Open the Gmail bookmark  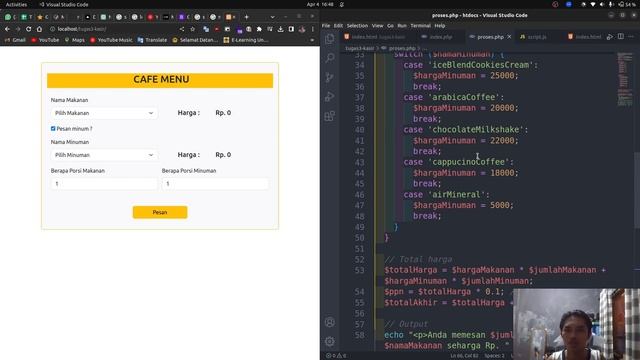tap(15, 40)
